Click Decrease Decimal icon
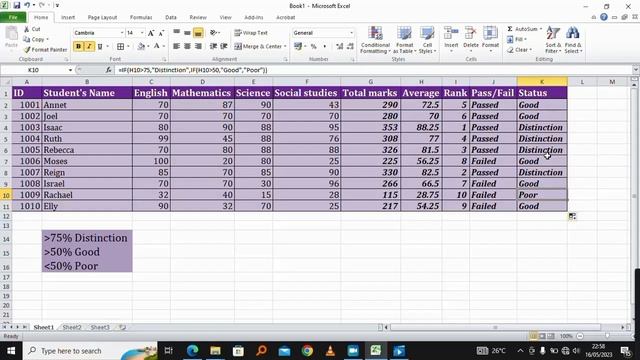 350,47
